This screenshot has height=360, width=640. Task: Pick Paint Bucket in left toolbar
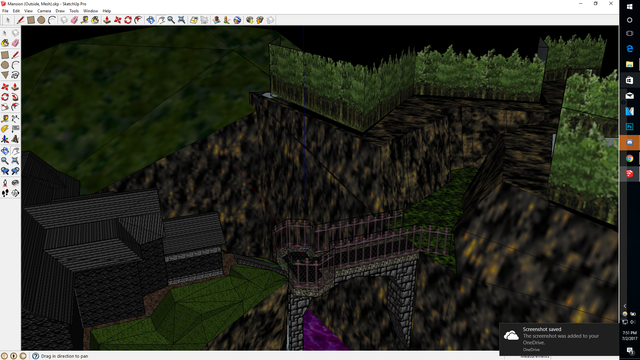5,43
